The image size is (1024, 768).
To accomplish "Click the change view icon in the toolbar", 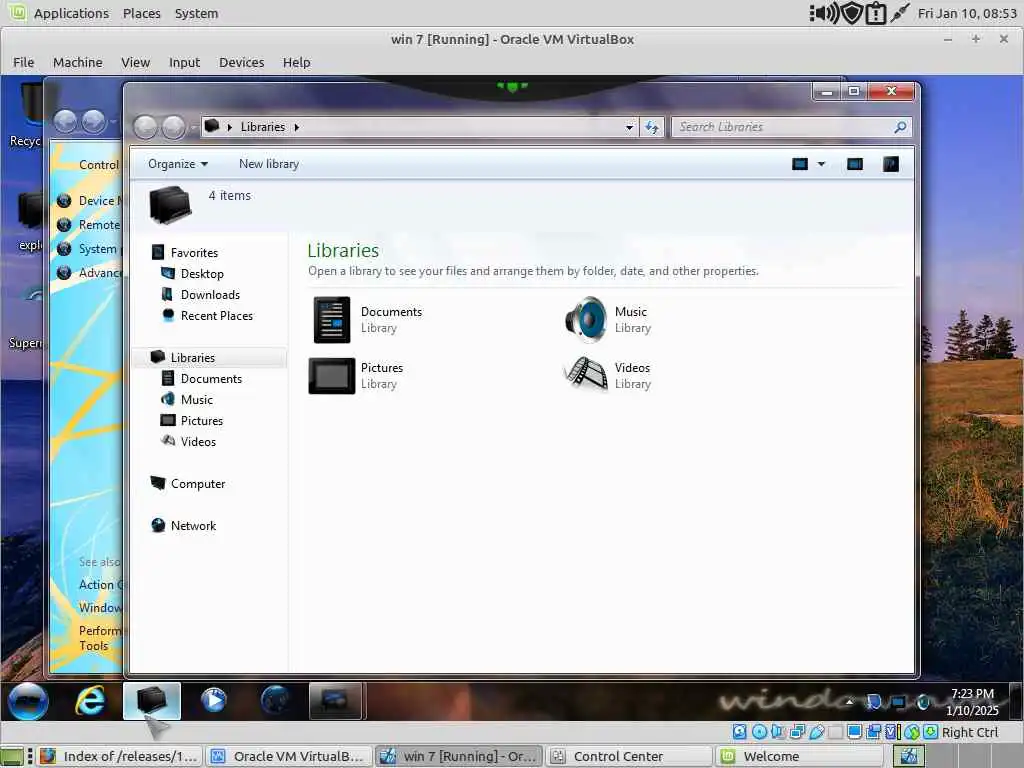I will pyautogui.click(x=800, y=164).
